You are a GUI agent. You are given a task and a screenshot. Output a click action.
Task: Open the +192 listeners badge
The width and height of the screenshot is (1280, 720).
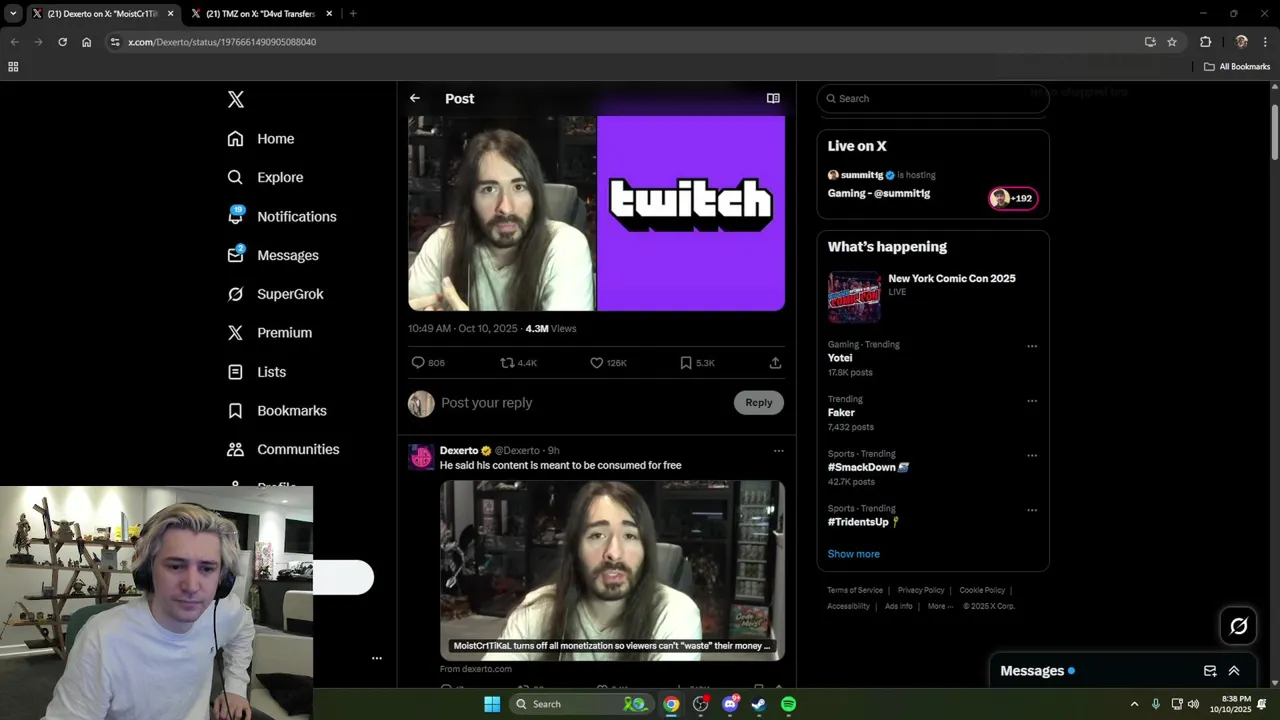pyautogui.click(x=1013, y=198)
